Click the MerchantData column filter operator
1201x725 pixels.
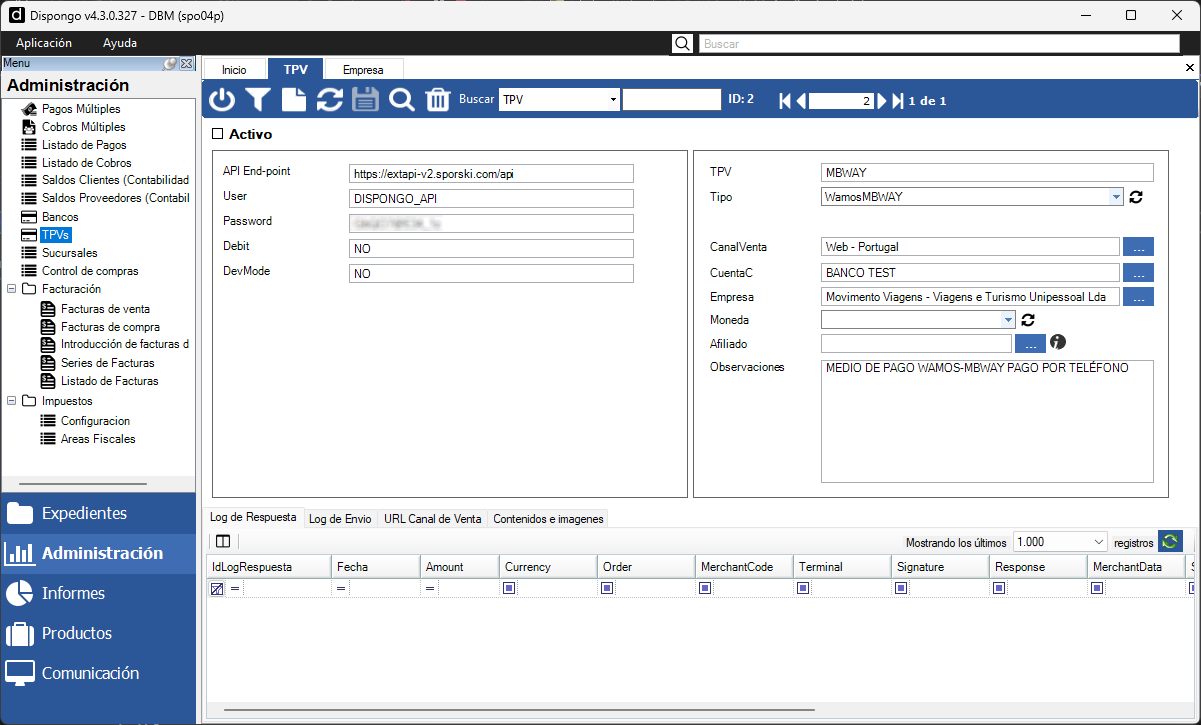tap(1097, 589)
